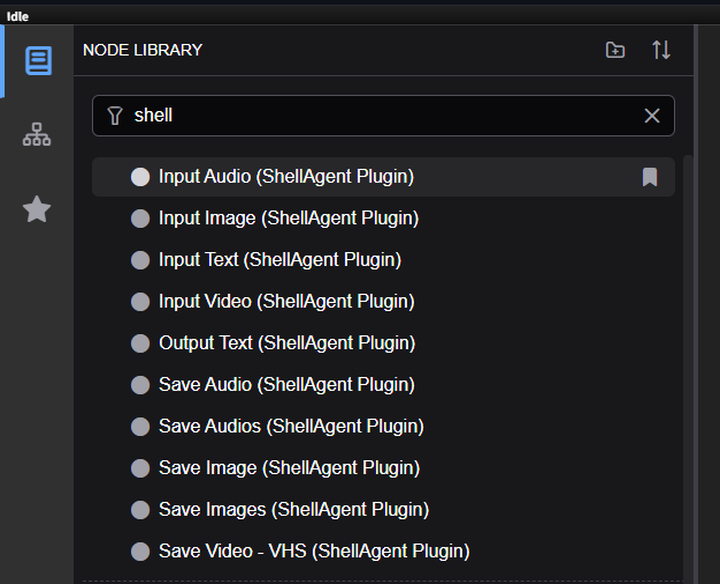This screenshot has width=720, height=584.
Task: Click the circle icon beside Input Image
Action: (140, 219)
